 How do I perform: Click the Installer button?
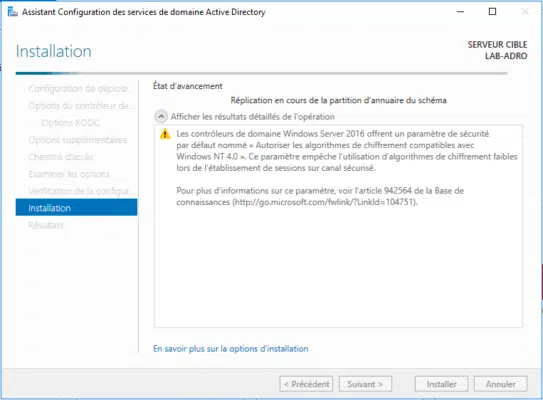441,384
